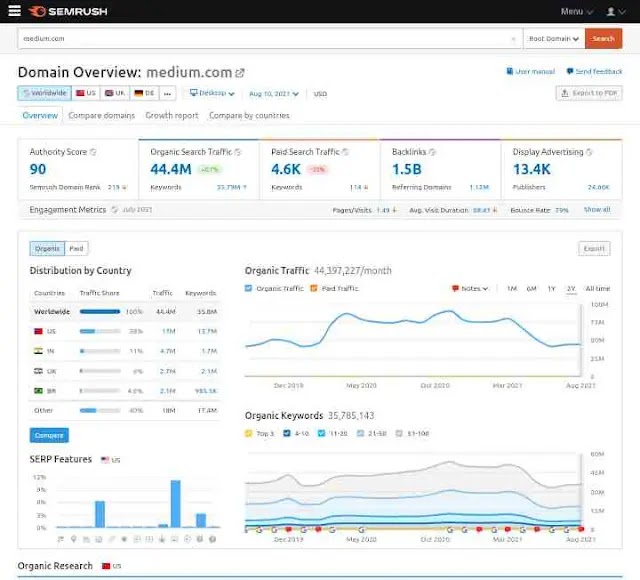640x580 pixels.
Task: Toggle Paid Traffic checkbox
Action: click(313, 288)
